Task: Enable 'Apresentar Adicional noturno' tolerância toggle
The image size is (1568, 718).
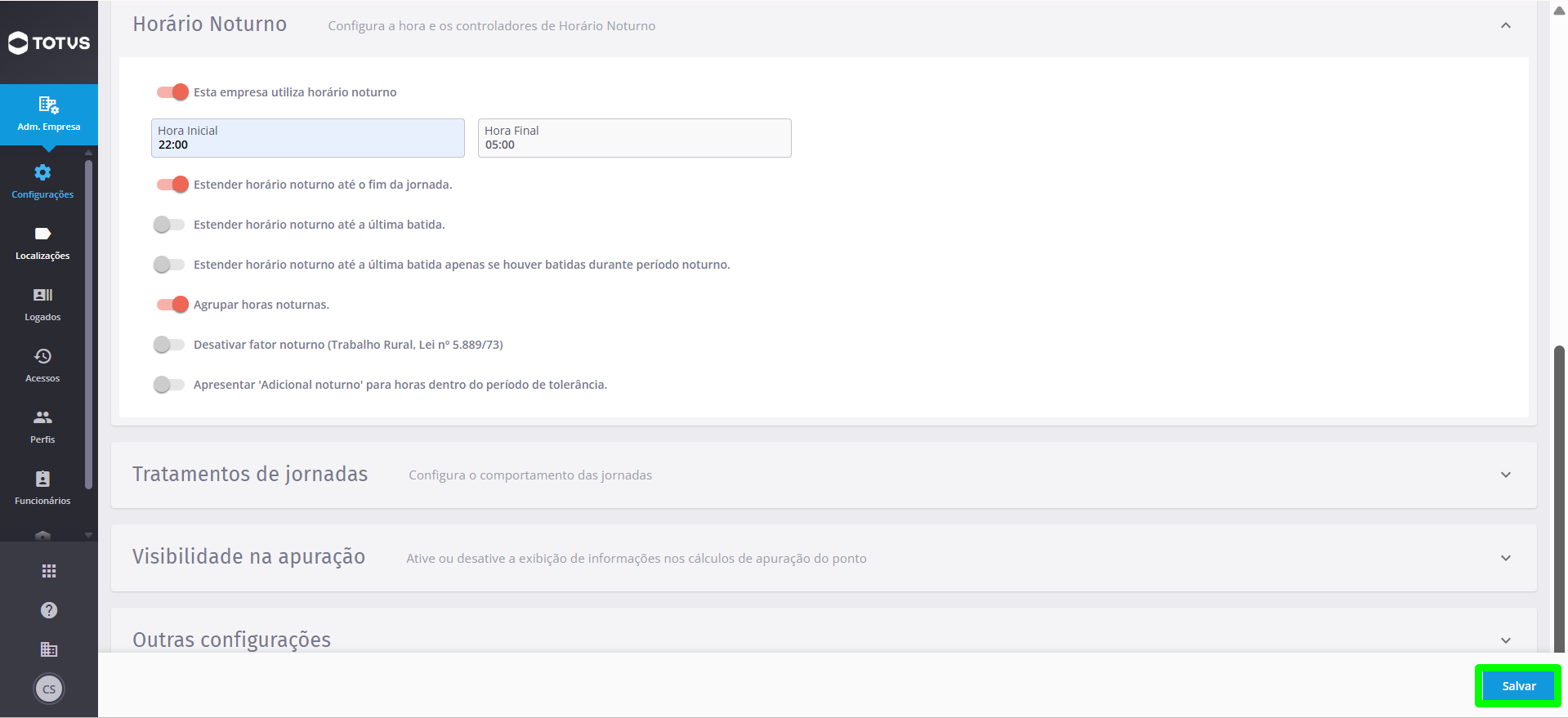Action: coord(169,385)
